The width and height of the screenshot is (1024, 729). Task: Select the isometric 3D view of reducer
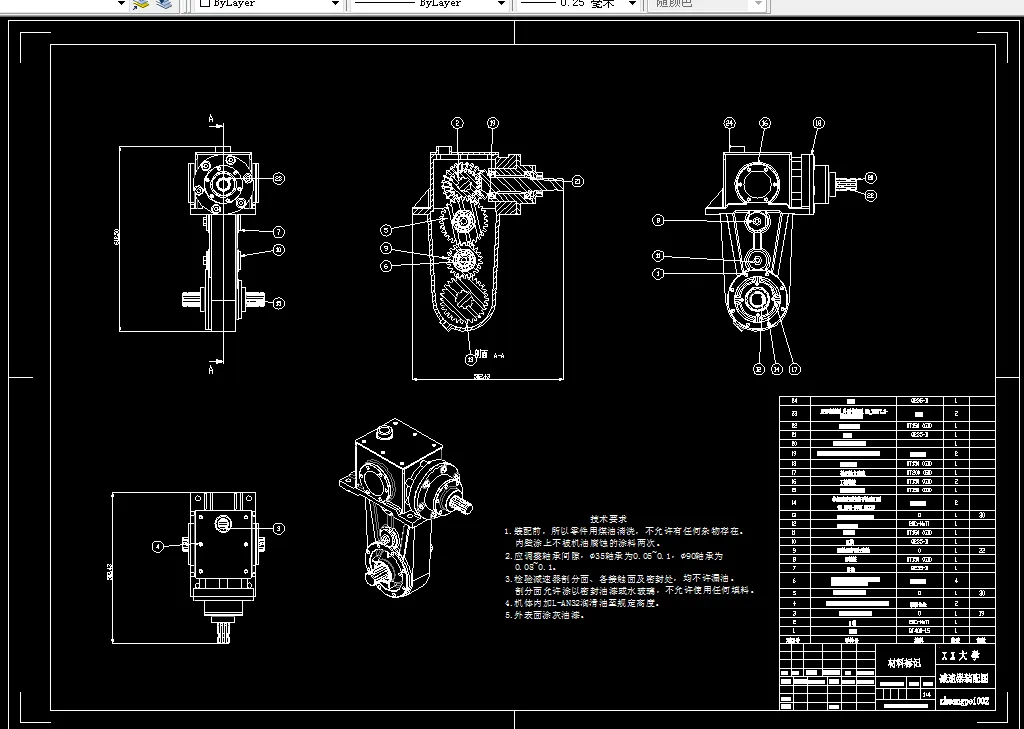405,508
